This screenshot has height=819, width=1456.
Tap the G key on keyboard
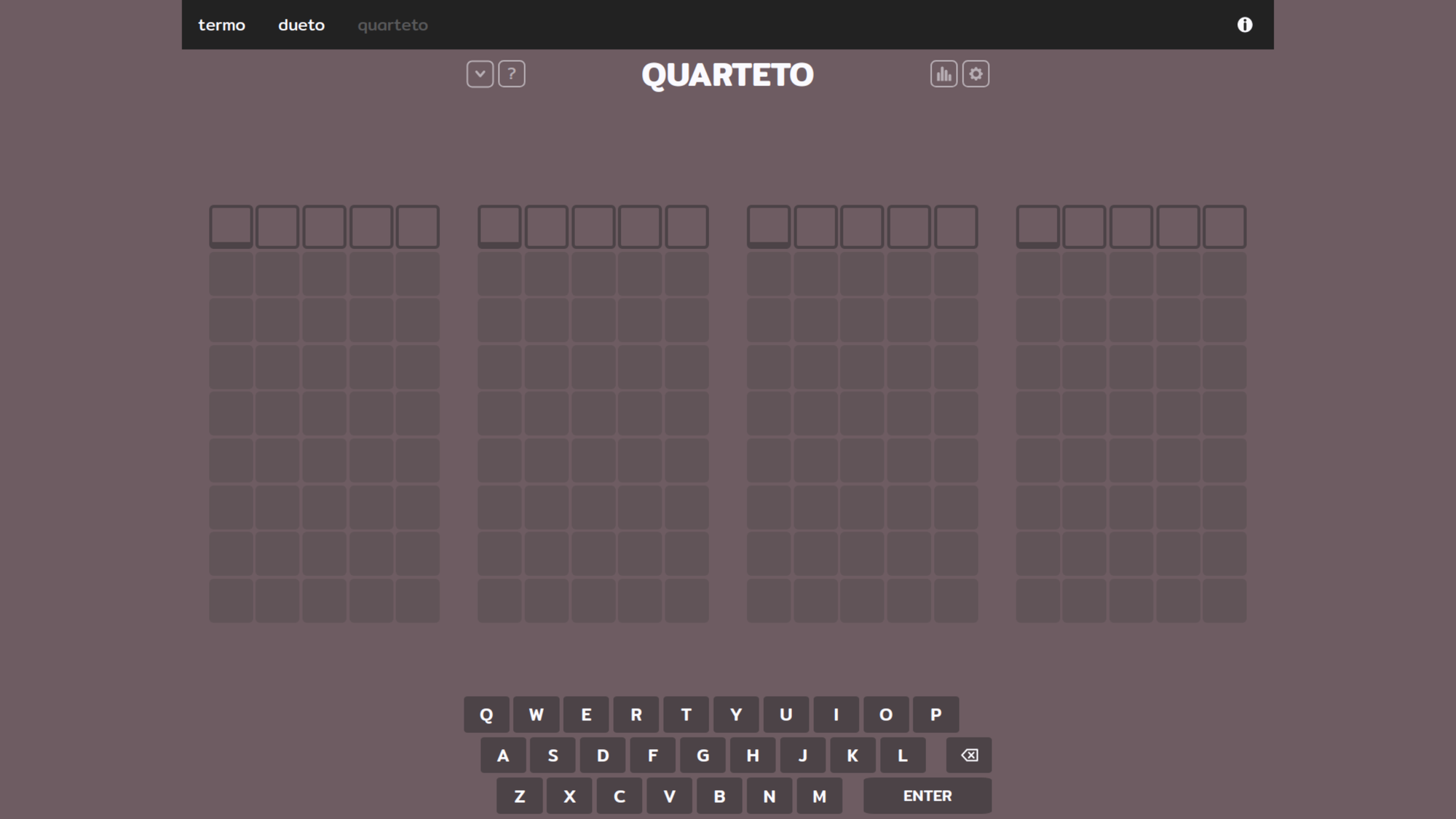(703, 755)
